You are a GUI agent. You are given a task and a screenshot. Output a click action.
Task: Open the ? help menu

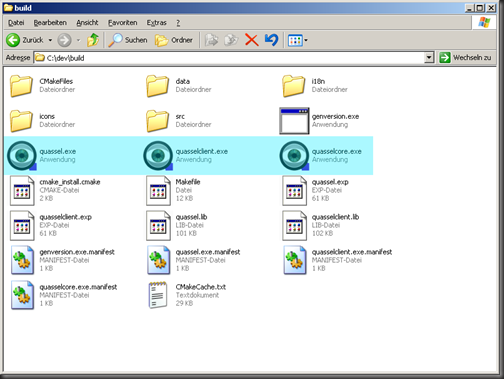click(x=178, y=23)
